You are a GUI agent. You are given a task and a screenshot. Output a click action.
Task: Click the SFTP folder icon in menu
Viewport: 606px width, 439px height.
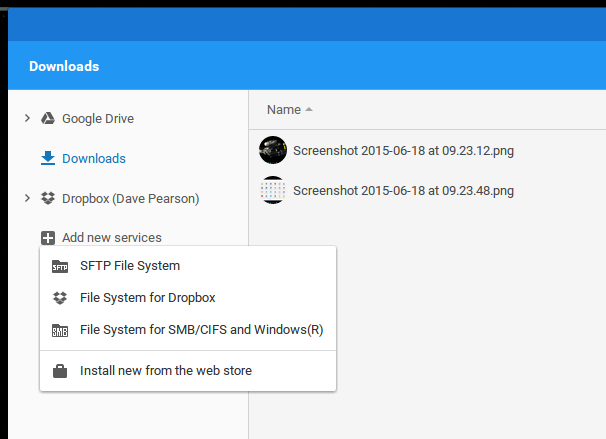tap(60, 266)
